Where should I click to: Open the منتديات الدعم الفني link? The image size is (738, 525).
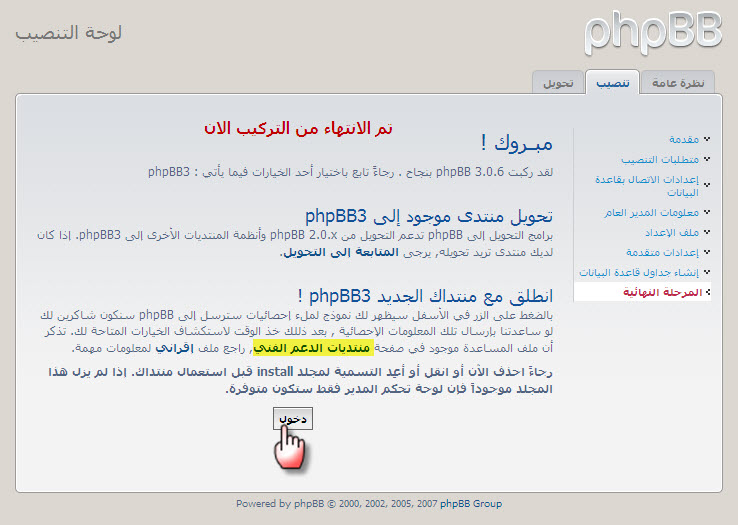pyautogui.click(x=312, y=348)
